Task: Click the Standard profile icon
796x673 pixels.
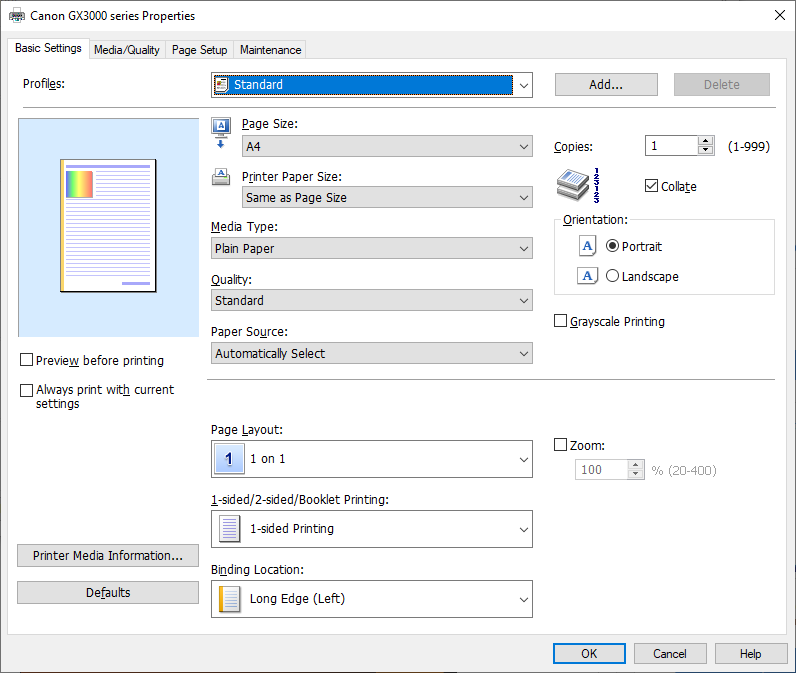Action: click(221, 85)
